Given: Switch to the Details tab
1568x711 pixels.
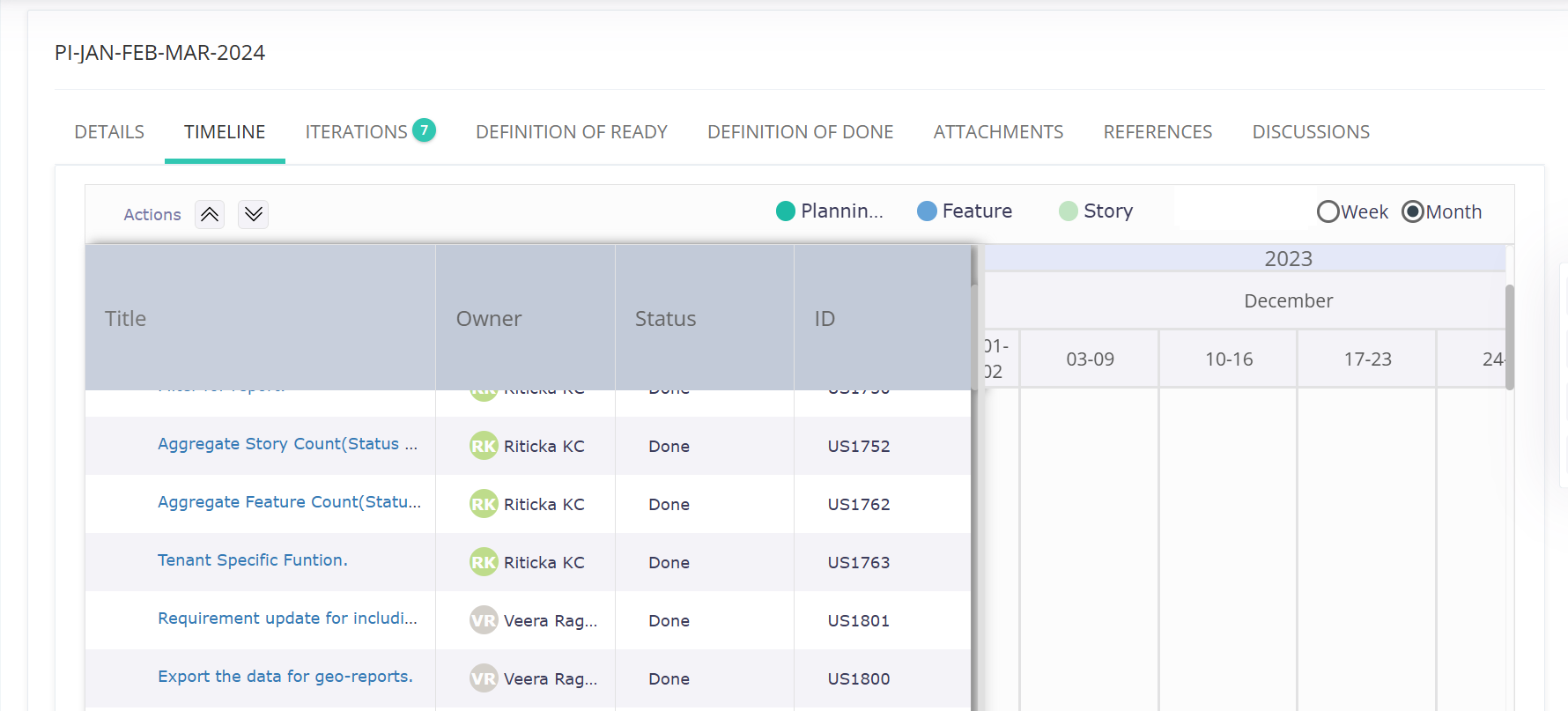Looking at the screenshot, I should tap(109, 132).
